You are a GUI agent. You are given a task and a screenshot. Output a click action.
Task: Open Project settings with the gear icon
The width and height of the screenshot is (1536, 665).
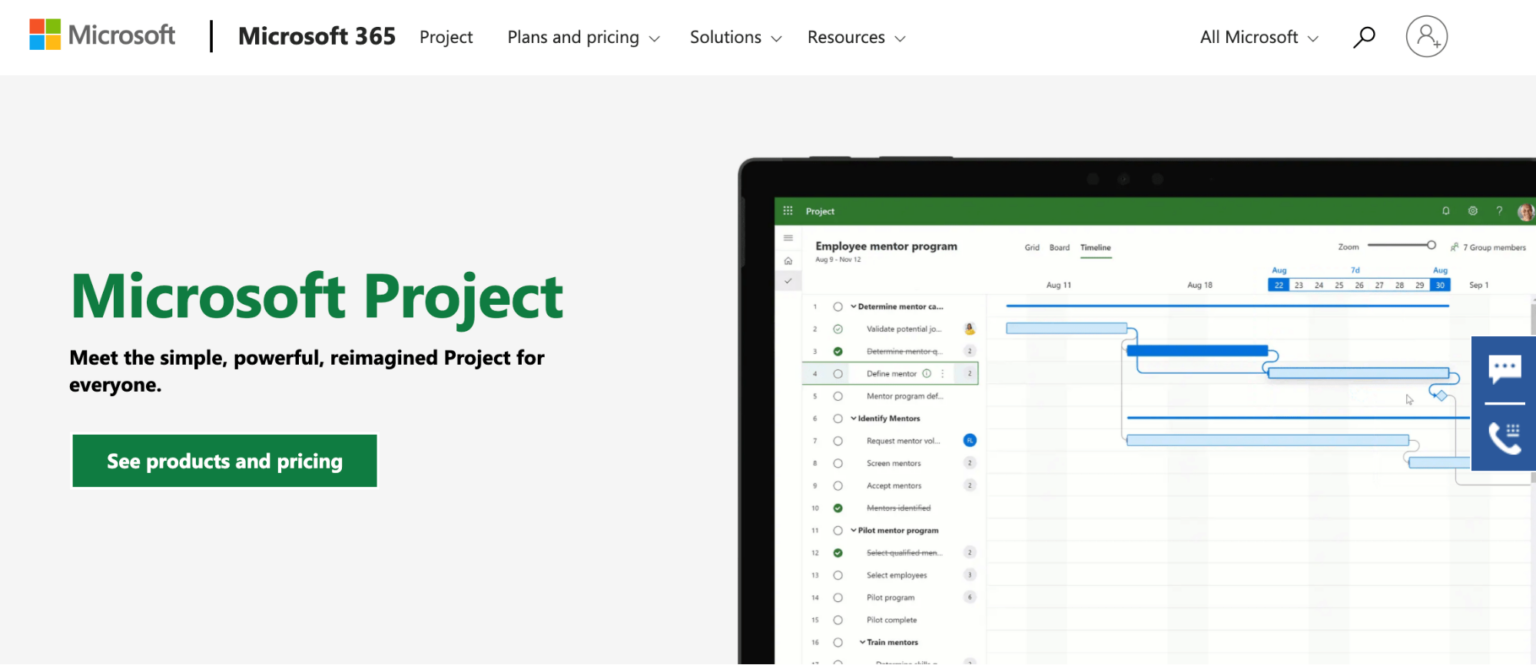1472,211
